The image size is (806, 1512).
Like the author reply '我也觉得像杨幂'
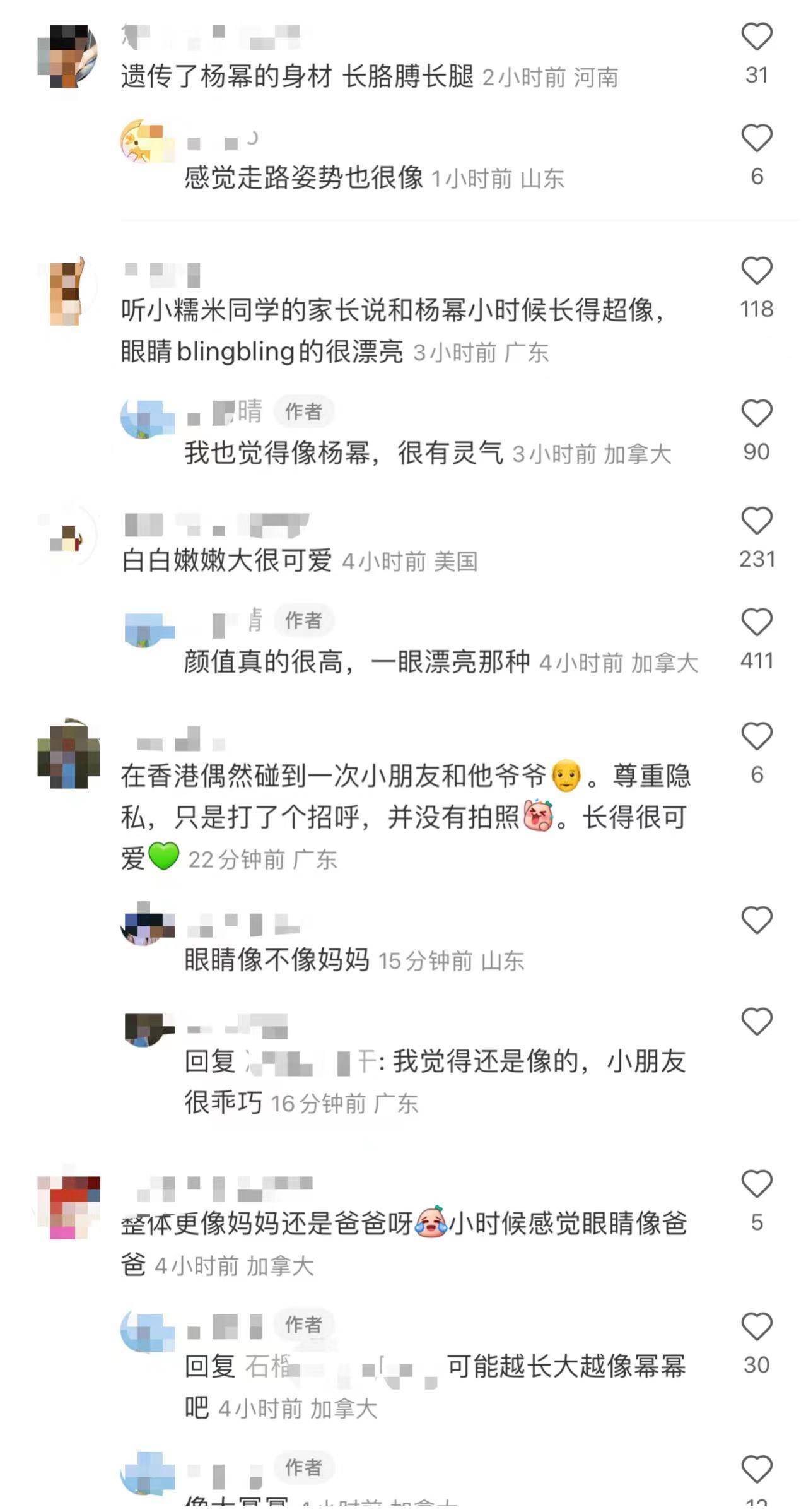[756, 413]
